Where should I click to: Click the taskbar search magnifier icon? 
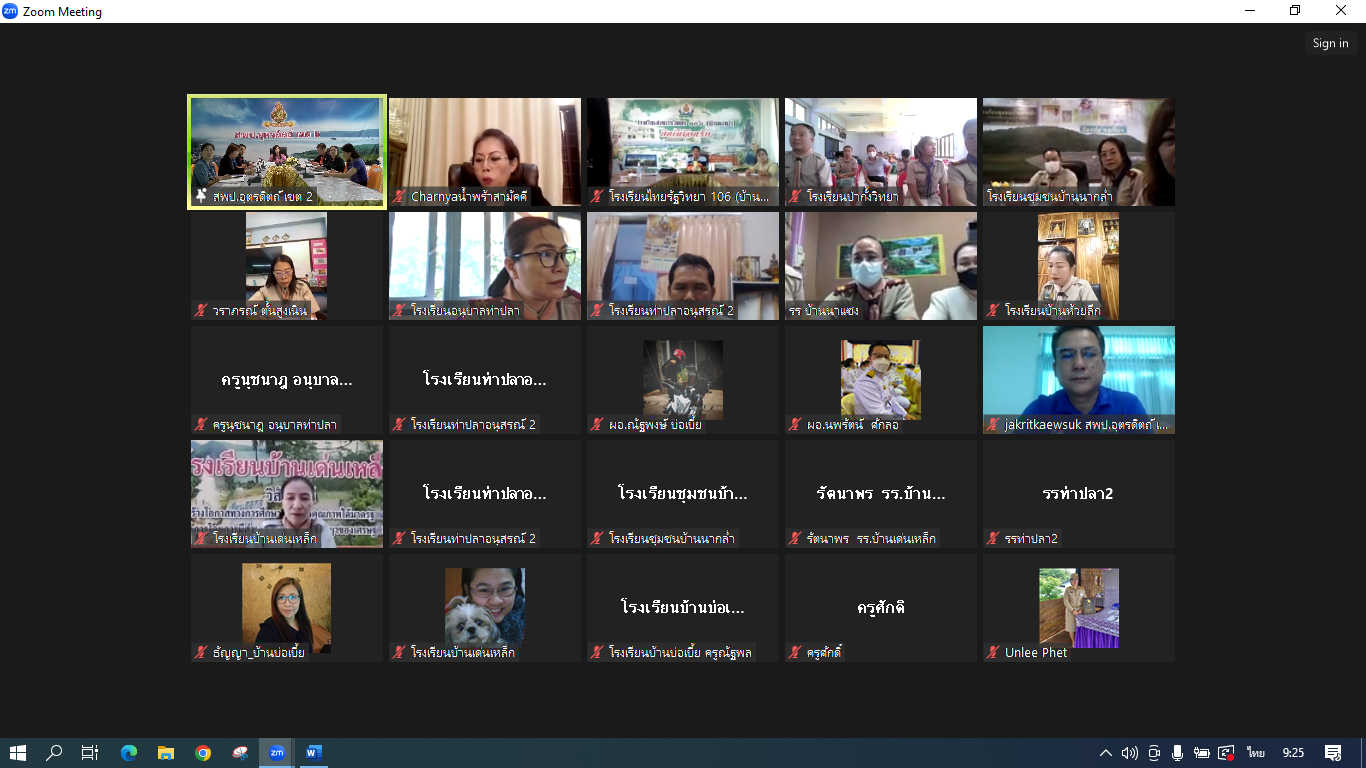tap(54, 753)
